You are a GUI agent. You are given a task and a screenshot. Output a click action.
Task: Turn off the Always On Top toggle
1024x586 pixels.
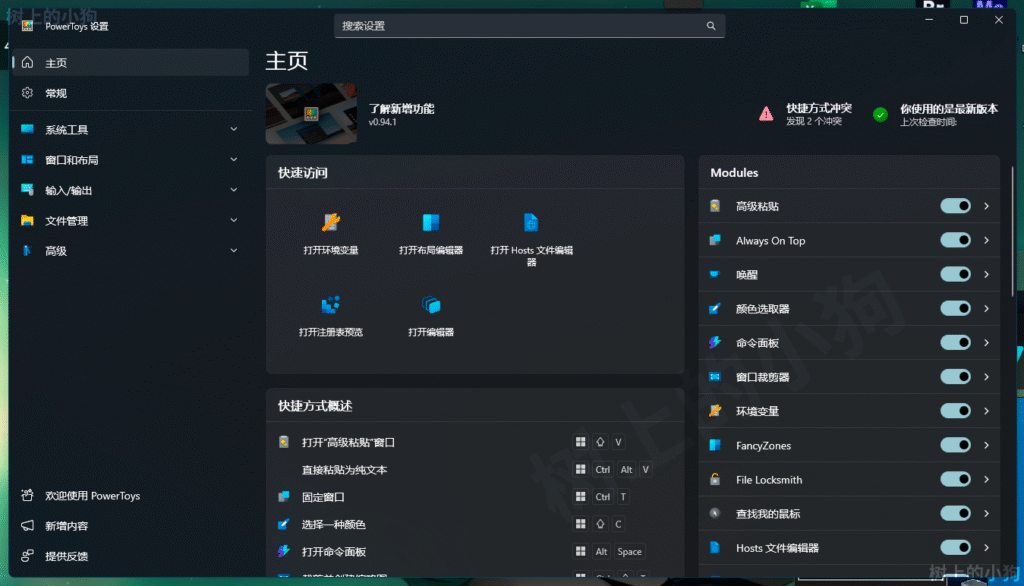955,240
